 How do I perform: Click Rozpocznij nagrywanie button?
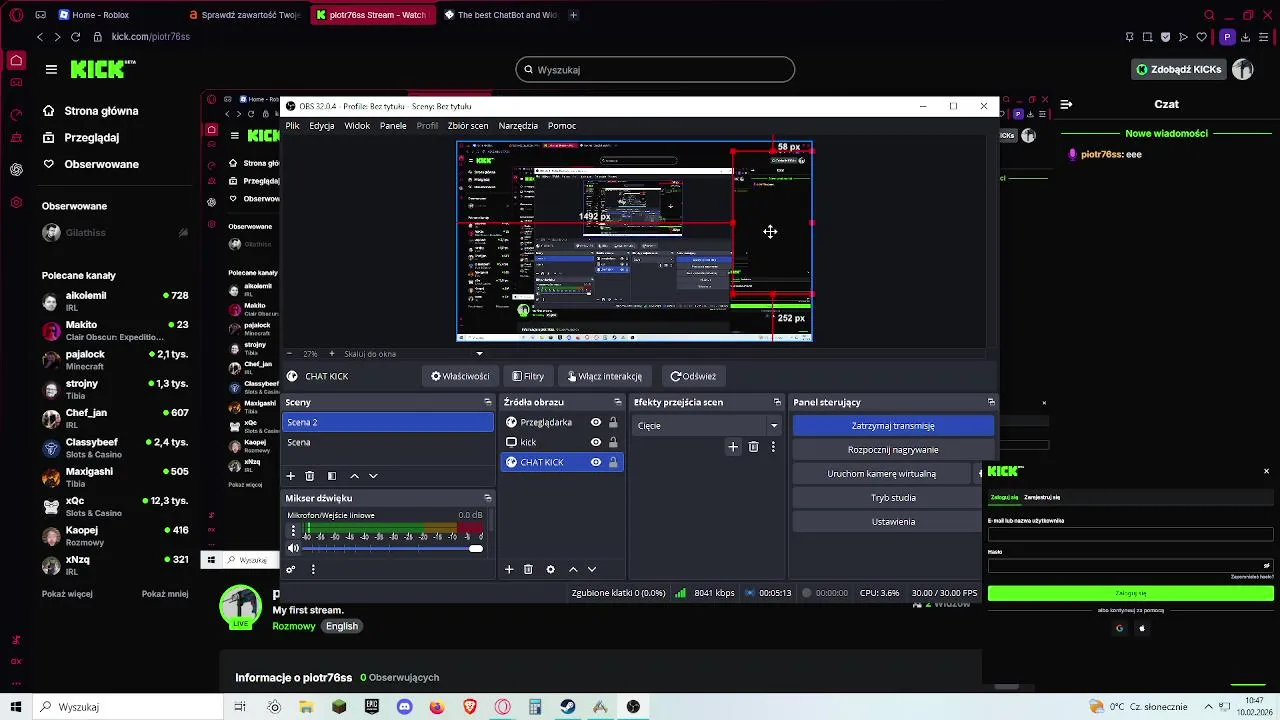pos(893,450)
